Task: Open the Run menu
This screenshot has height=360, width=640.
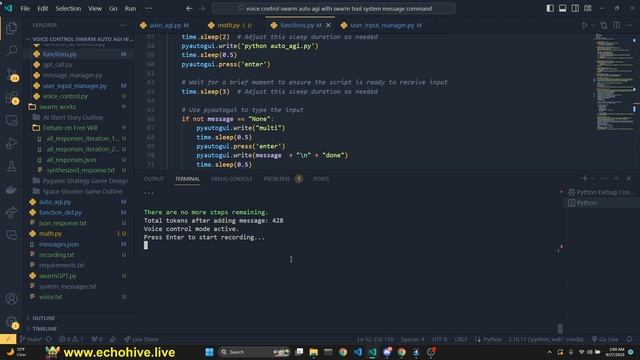Action: [130, 8]
